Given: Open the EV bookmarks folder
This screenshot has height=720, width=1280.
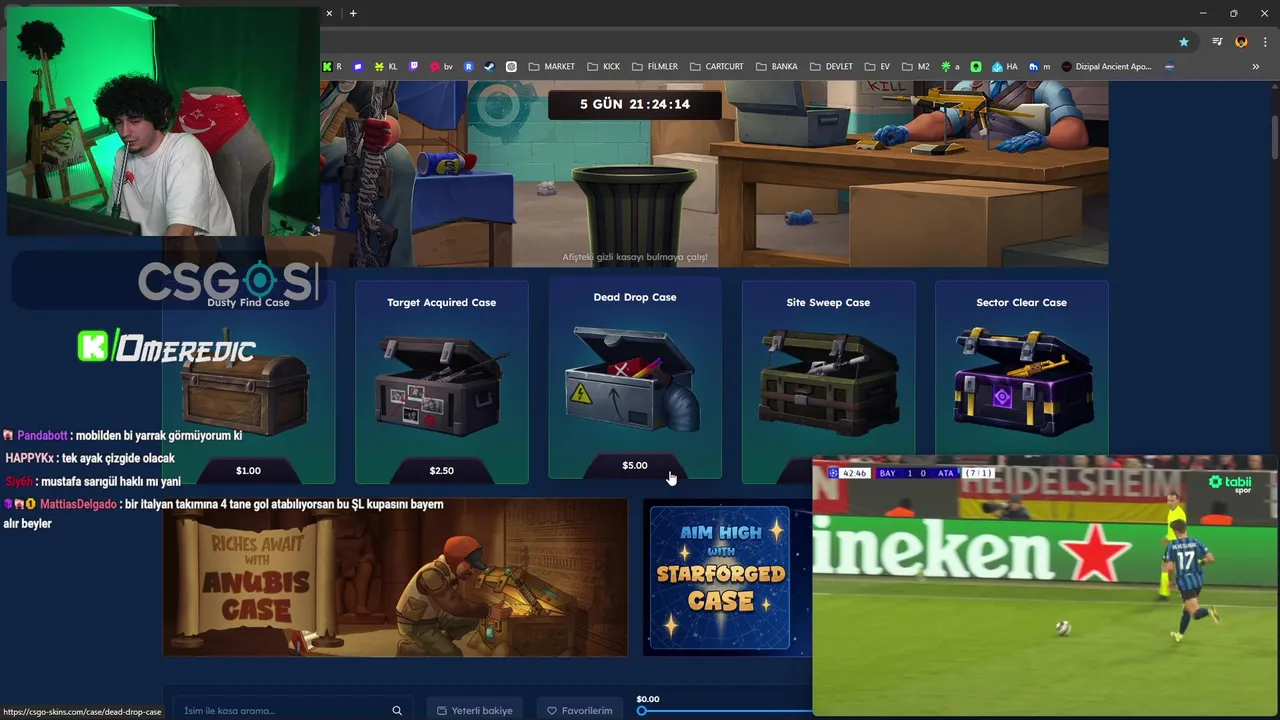Looking at the screenshot, I should pos(877,67).
